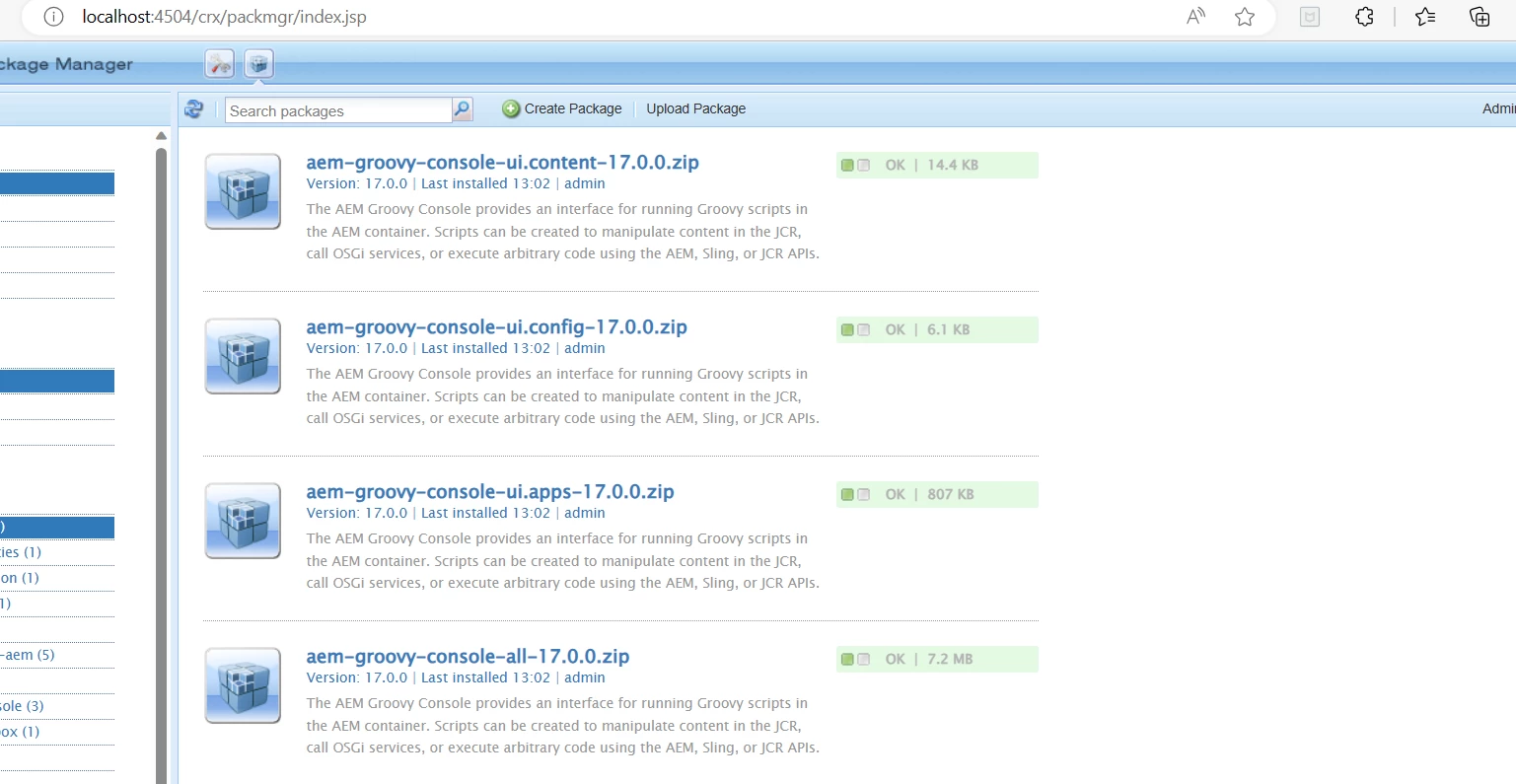The width and height of the screenshot is (1516, 784).
Task: Click 'Version: 17.0.0' under ui.content package
Action: tap(357, 183)
